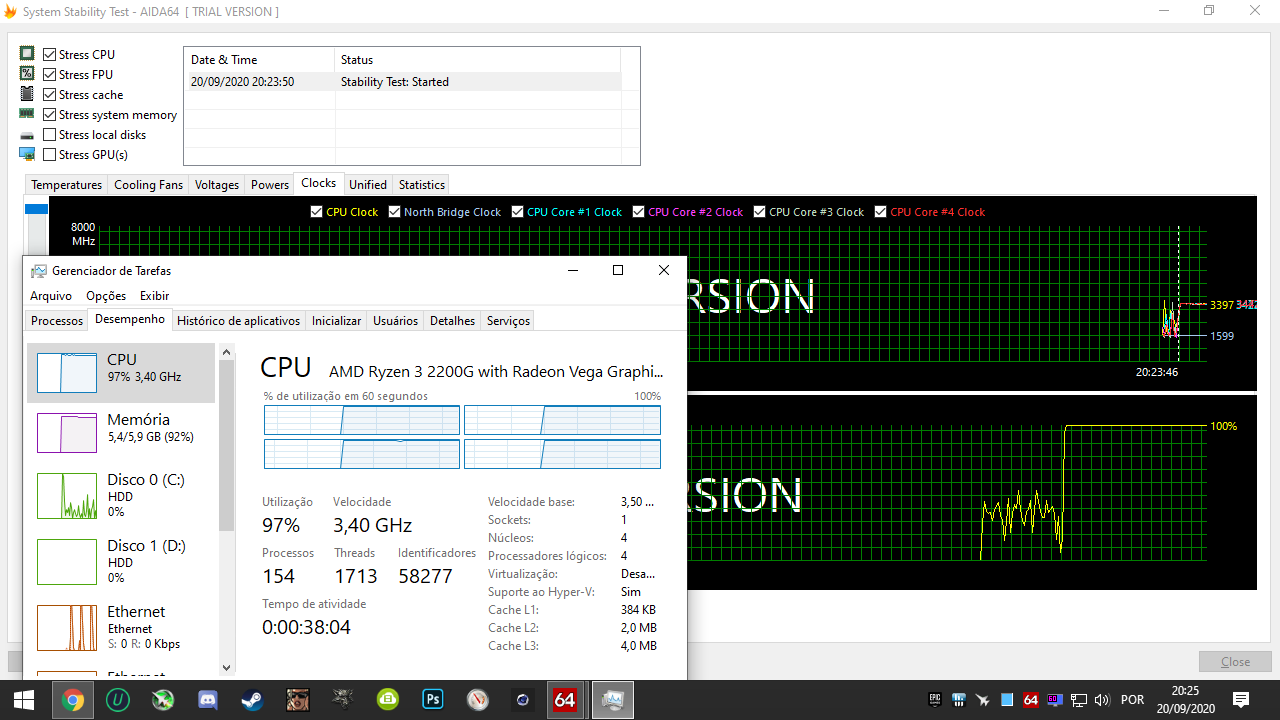Open the red compass taskbar icon
This screenshot has height=720, width=1280.
[478, 700]
